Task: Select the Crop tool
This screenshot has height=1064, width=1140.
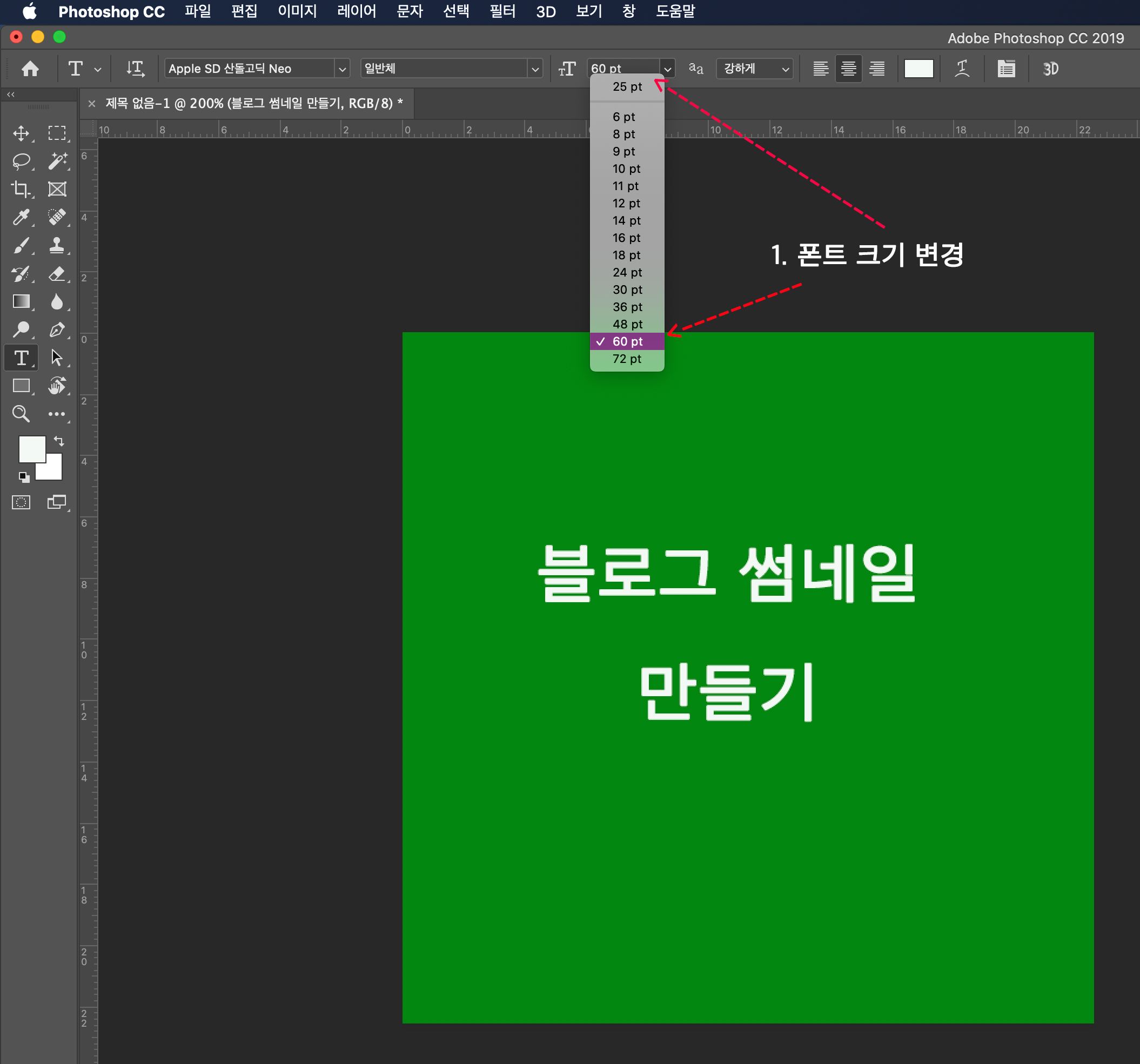Action: click(x=21, y=189)
